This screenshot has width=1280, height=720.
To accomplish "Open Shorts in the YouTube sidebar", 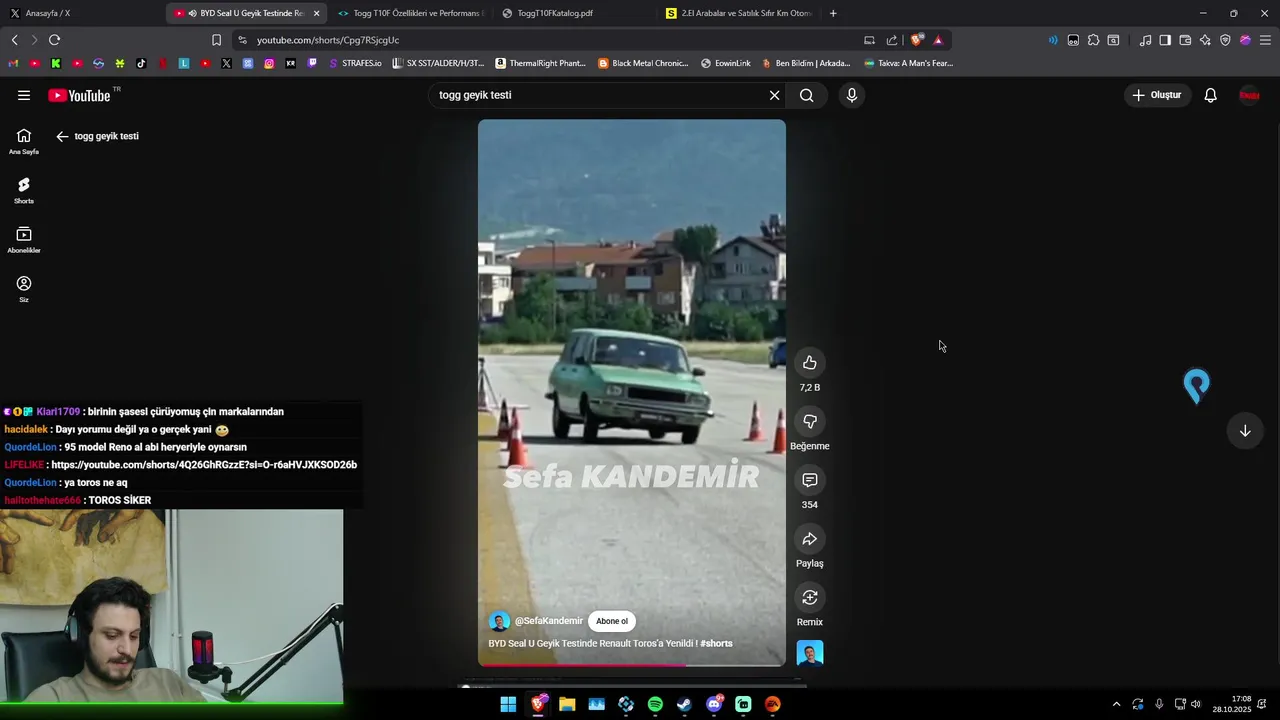I will click(24, 190).
